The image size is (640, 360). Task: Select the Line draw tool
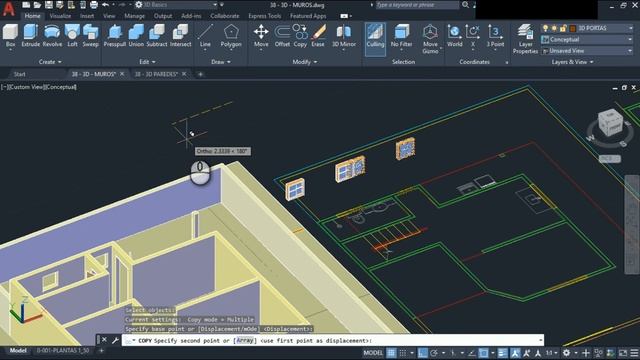click(205, 36)
